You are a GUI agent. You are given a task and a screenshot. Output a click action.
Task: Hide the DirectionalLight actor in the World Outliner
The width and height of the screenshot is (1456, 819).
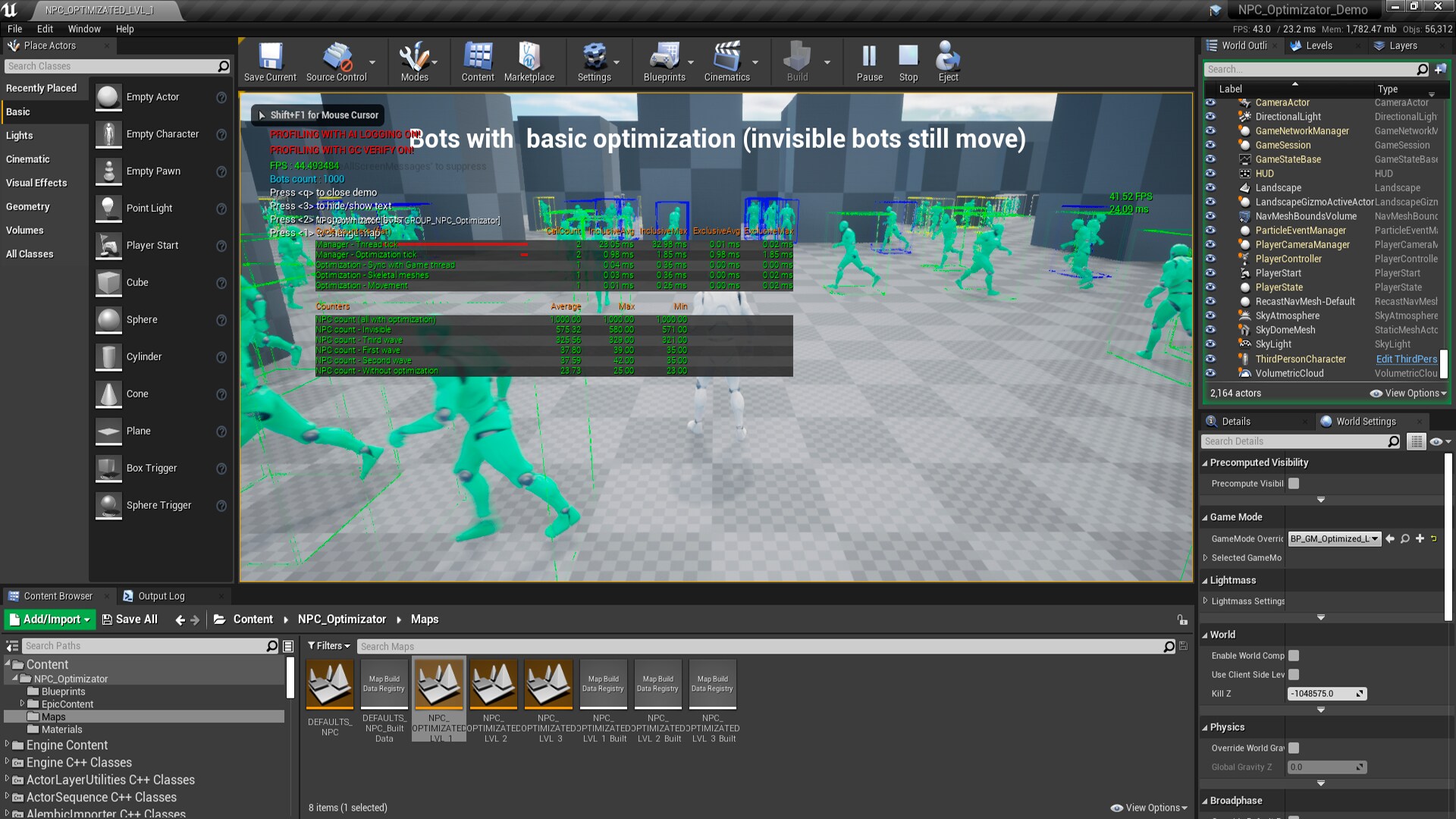[x=1210, y=117]
